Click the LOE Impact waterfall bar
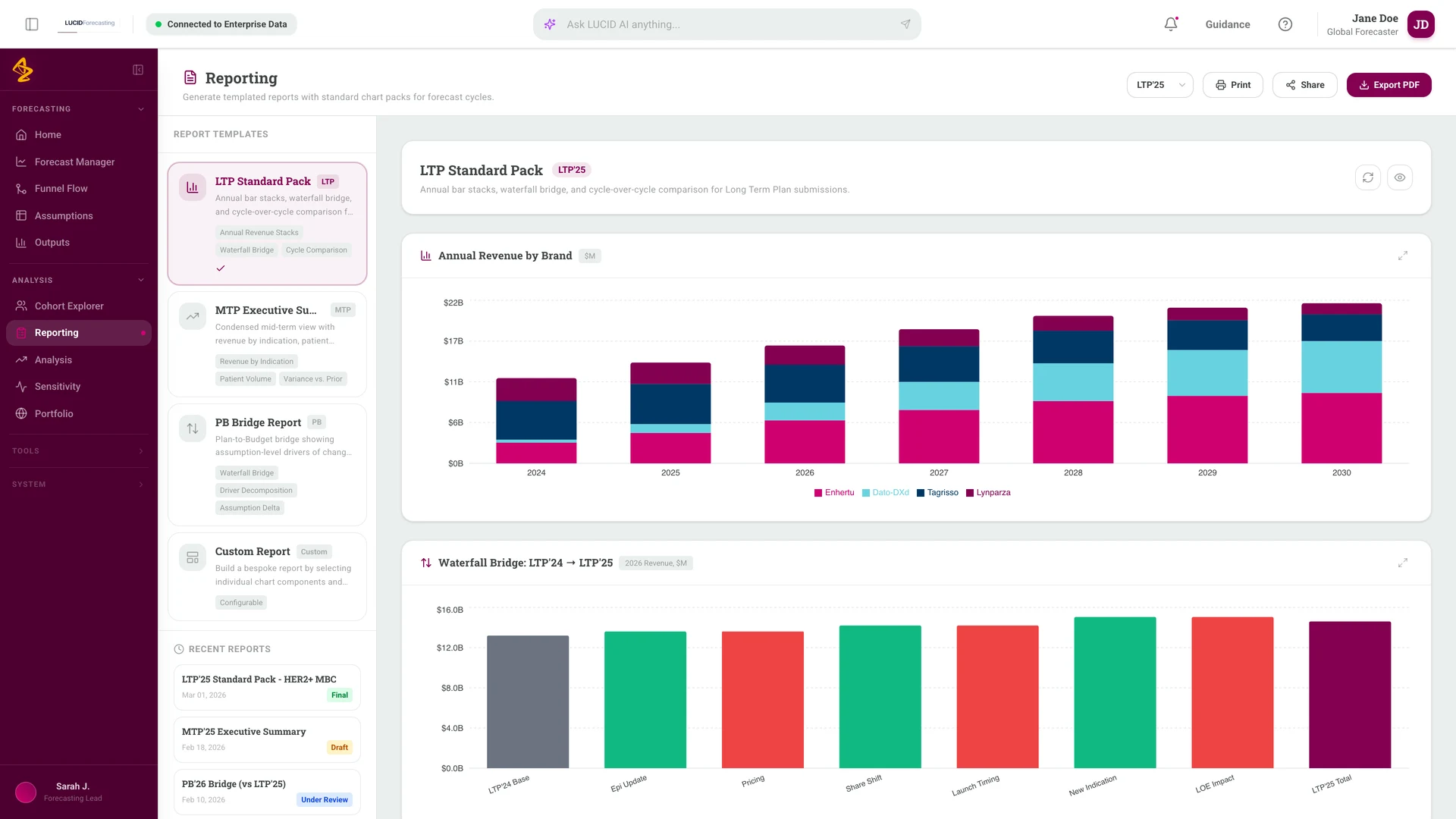1456x819 pixels. [1232, 692]
